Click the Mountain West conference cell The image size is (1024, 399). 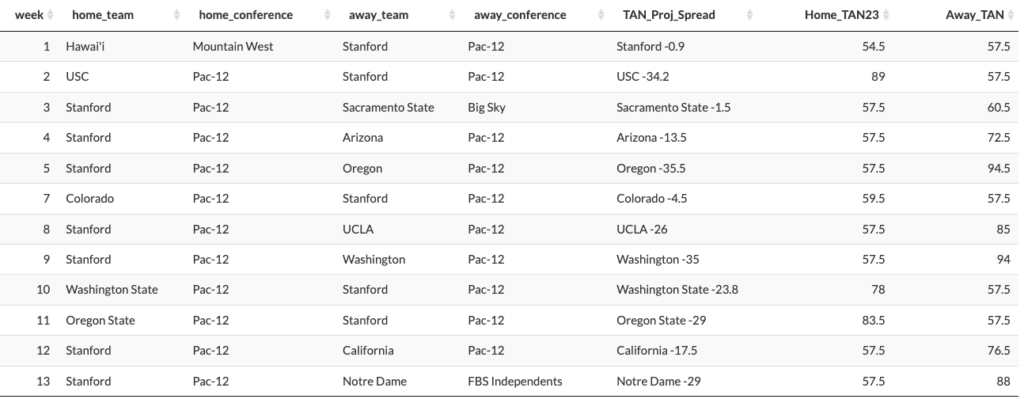tap(233, 46)
